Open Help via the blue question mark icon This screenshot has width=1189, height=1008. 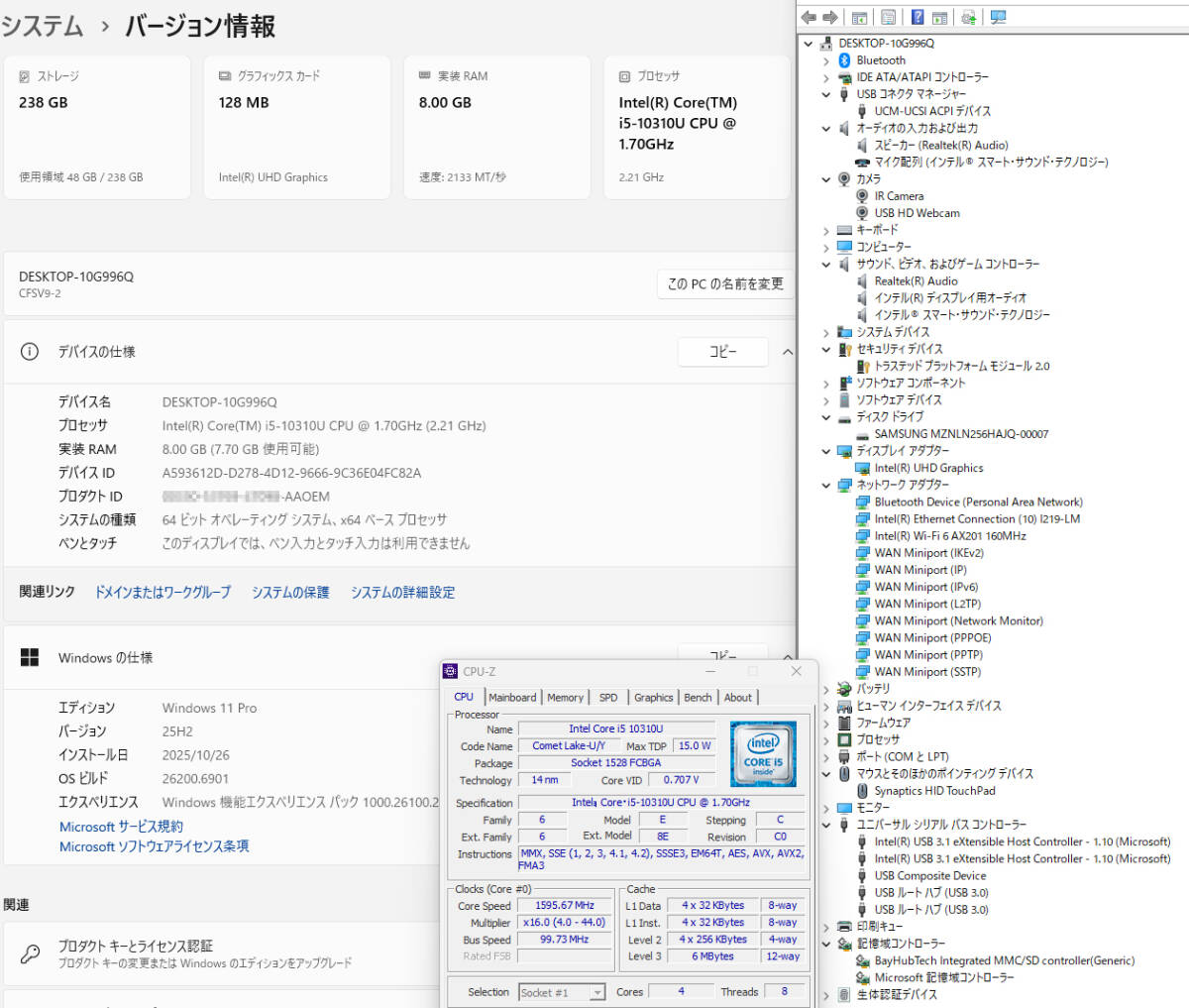point(918,17)
